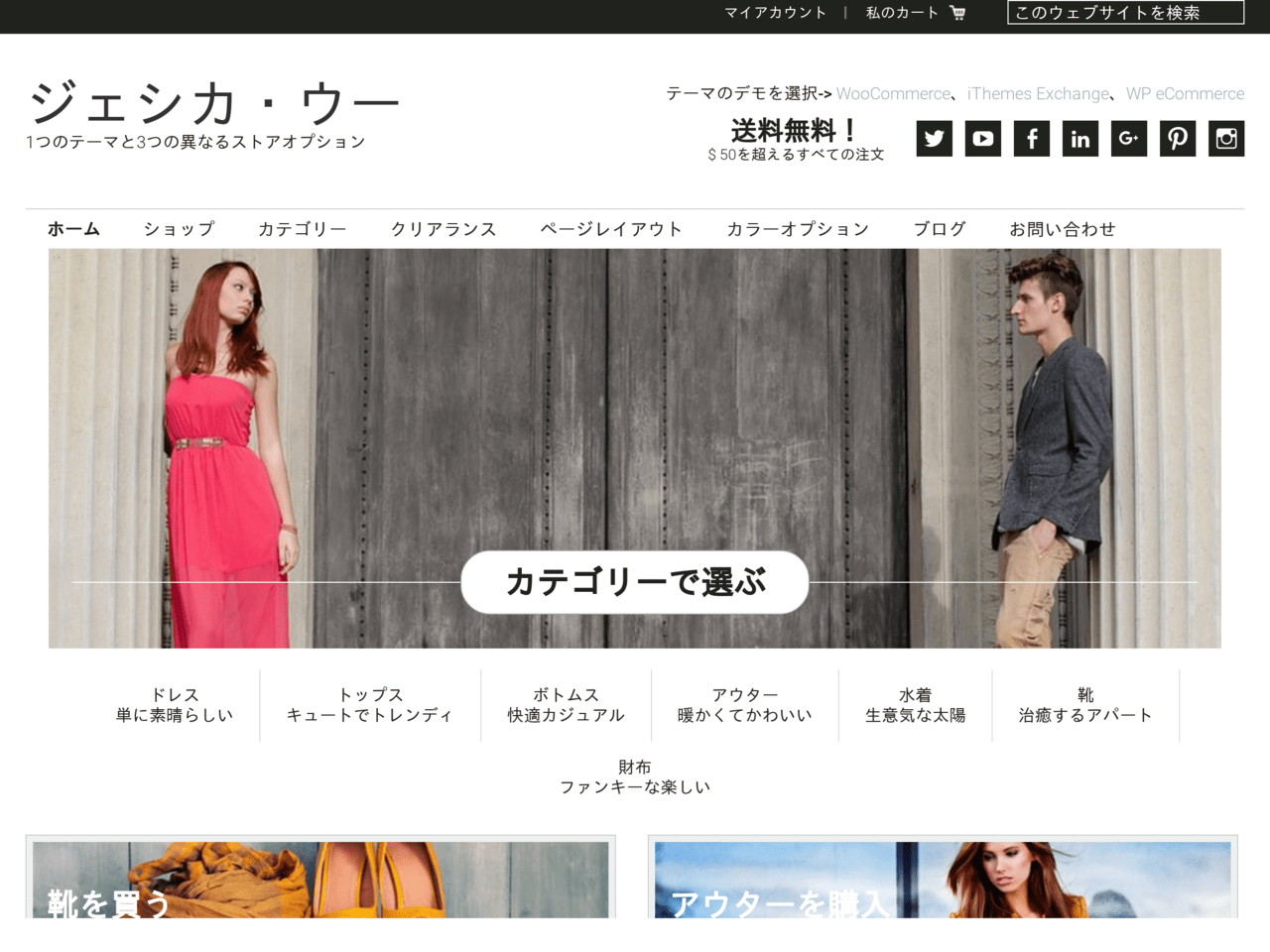Viewport: 1270px width, 952px height.
Task: Open the YouTube social icon
Action: pos(982,138)
